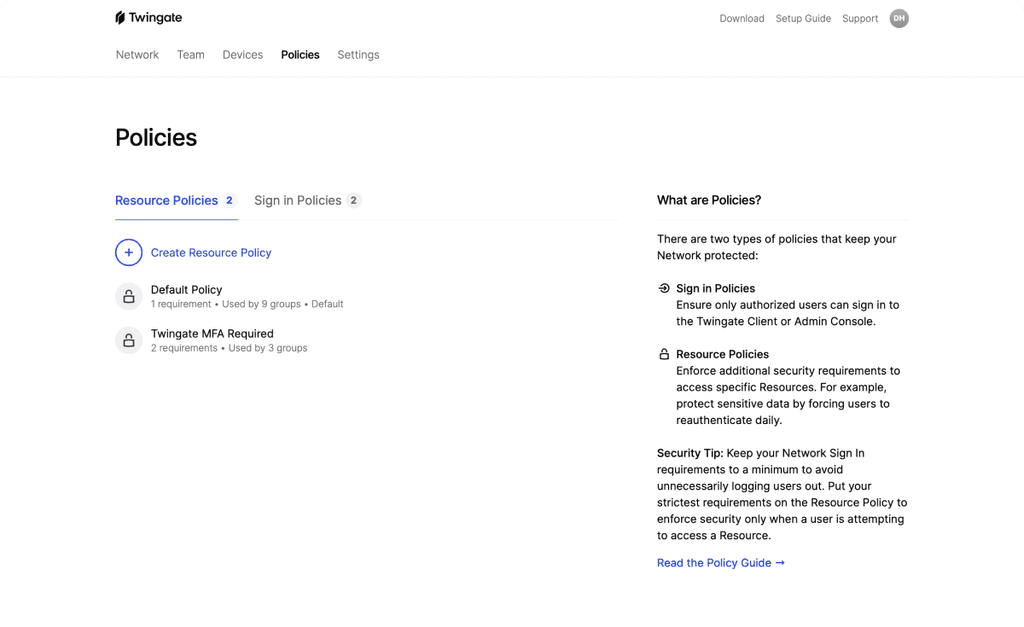Switch to the Sign in Policies tab
The image size is (1024, 627).
[x=299, y=200]
